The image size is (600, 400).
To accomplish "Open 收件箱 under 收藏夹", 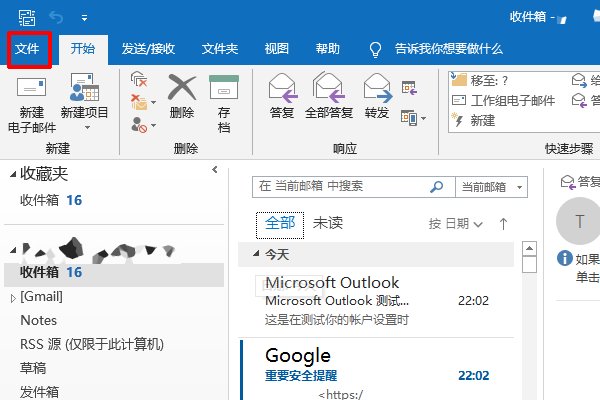I will pyautogui.click(x=51, y=200).
